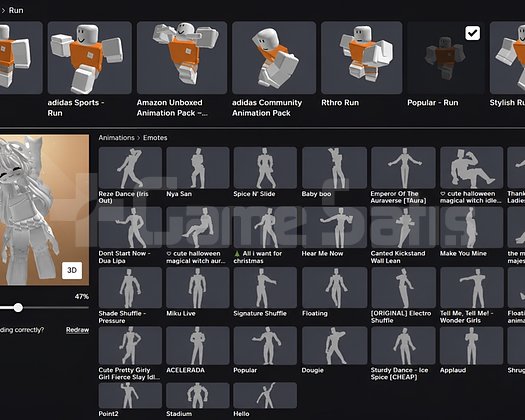Adjust the avatar scale slider handle
Image resolution: width=525 pixels, height=420 pixels.
(18, 307)
